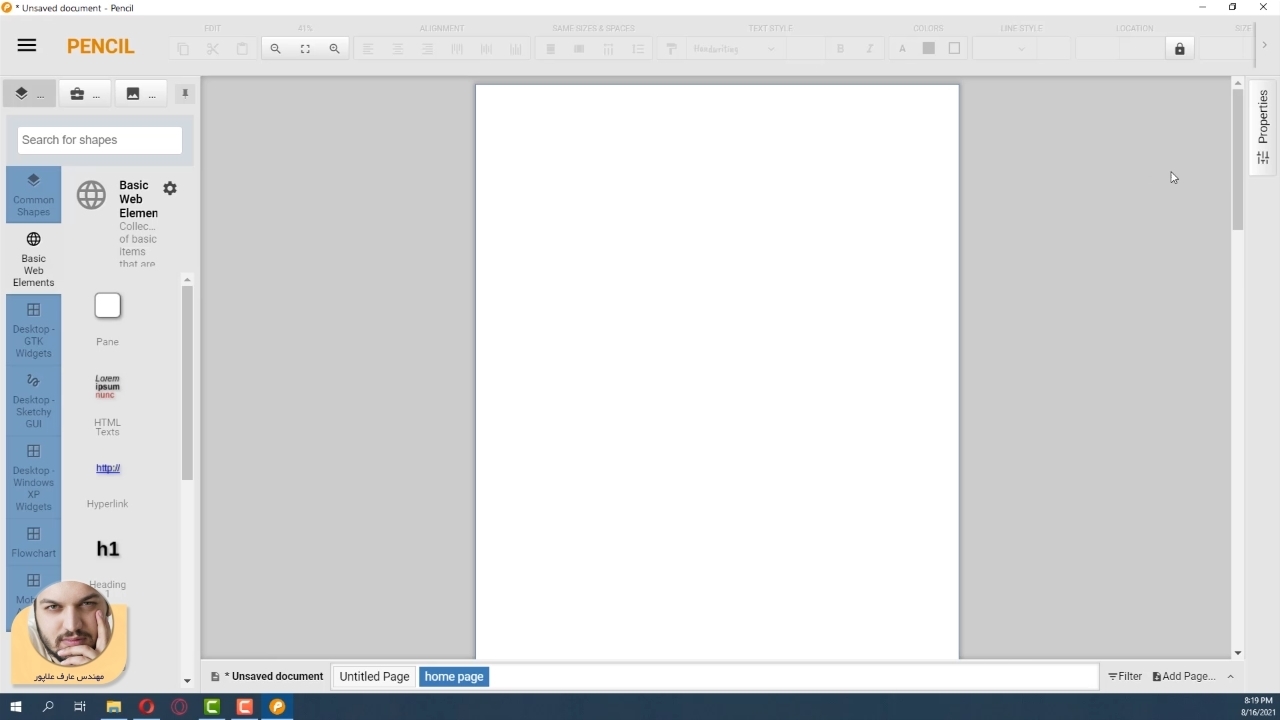1280x720 pixels.
Task: Click the zoom in magnifier icon
Action: pyautogui.click(x=335, y=49)
